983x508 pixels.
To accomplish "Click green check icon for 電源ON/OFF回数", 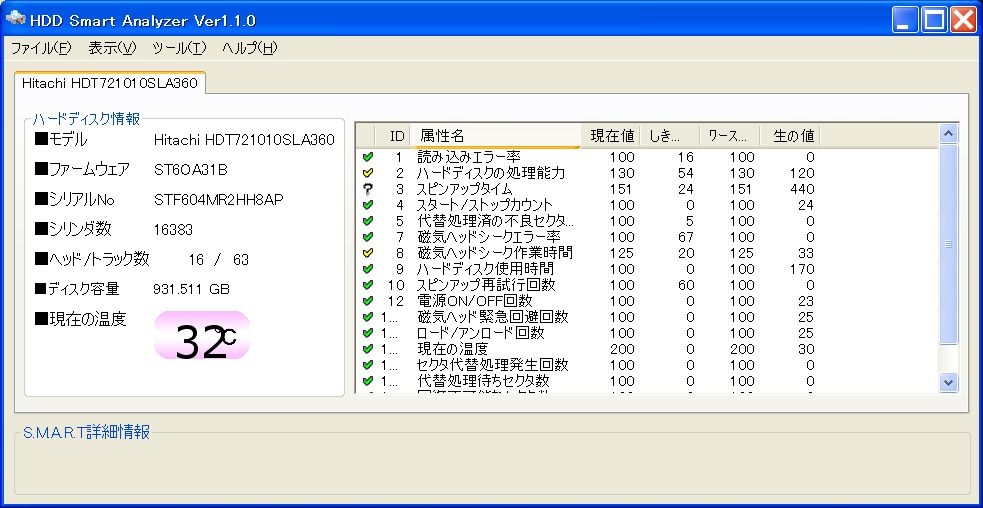I will pos(368,301).
